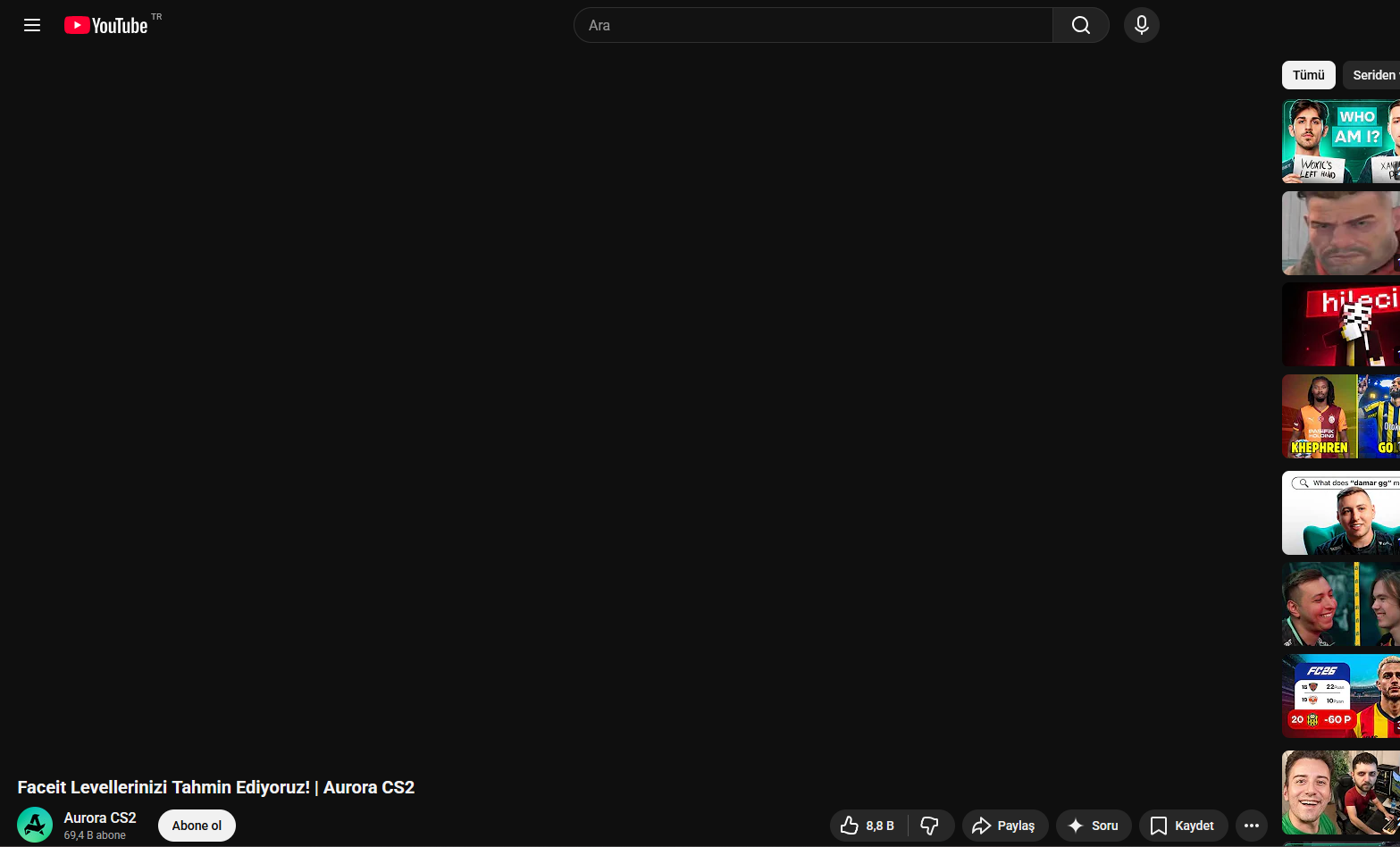Click the magnifier search button
Image resolution: width=1400 pixels, height=847 pixels.
(1081, 25)
